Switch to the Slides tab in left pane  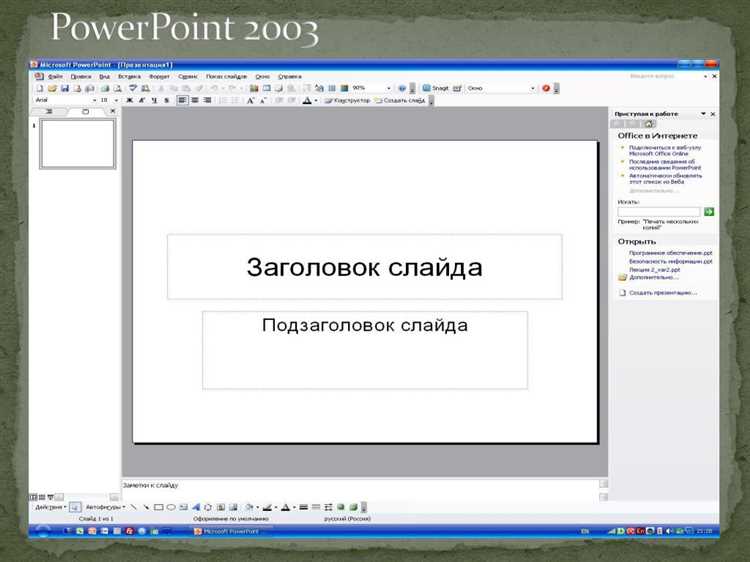tap(85, 111)
